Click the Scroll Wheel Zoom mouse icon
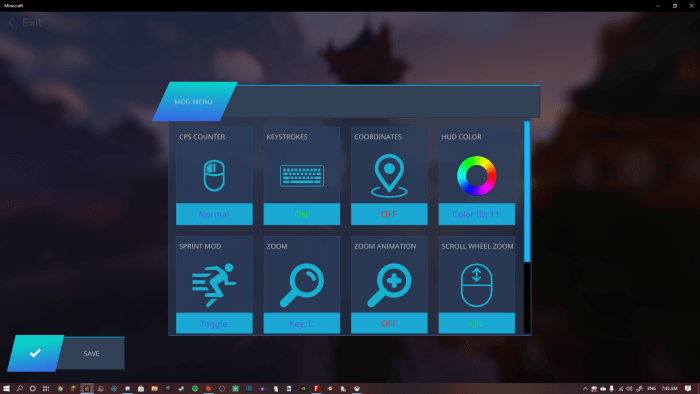 (x=476, y=285)
